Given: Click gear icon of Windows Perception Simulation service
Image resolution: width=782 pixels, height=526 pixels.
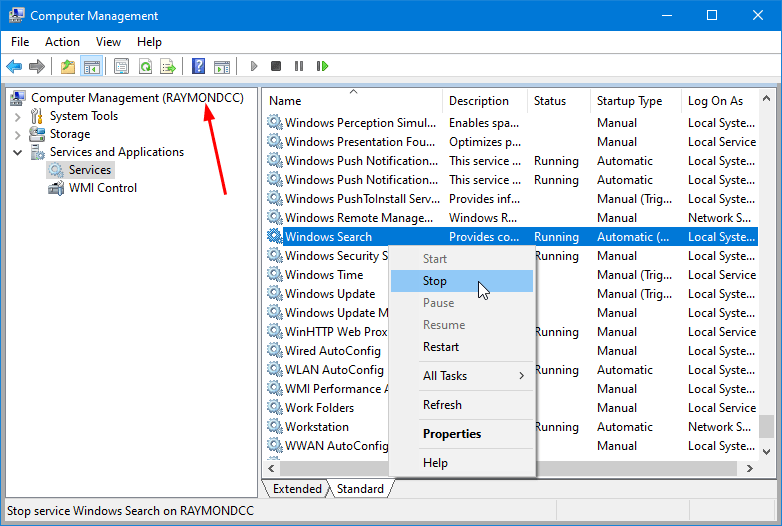Looking at the screenshot, I should coord(275,122).
